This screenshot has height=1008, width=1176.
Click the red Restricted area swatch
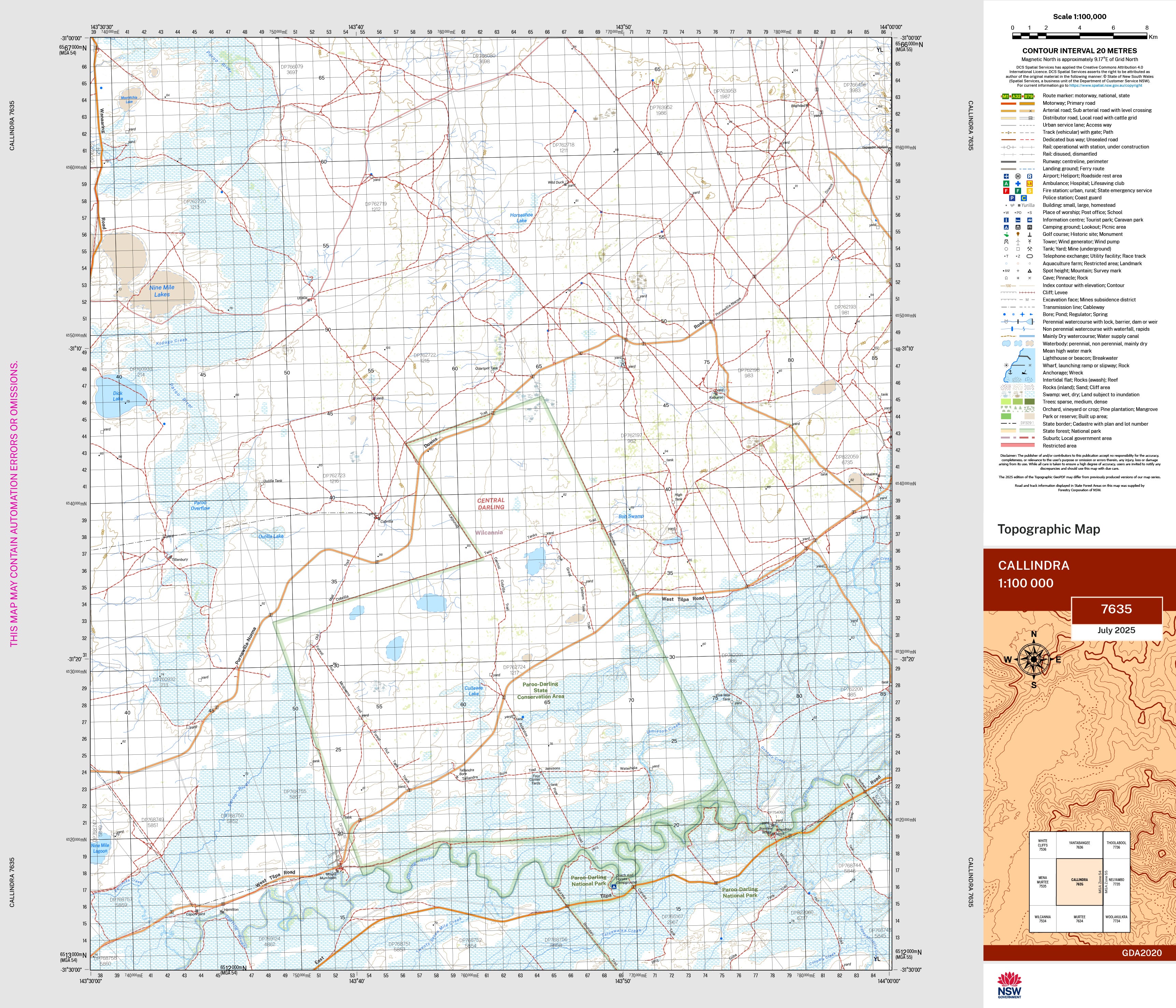[x=1018, y=445]
